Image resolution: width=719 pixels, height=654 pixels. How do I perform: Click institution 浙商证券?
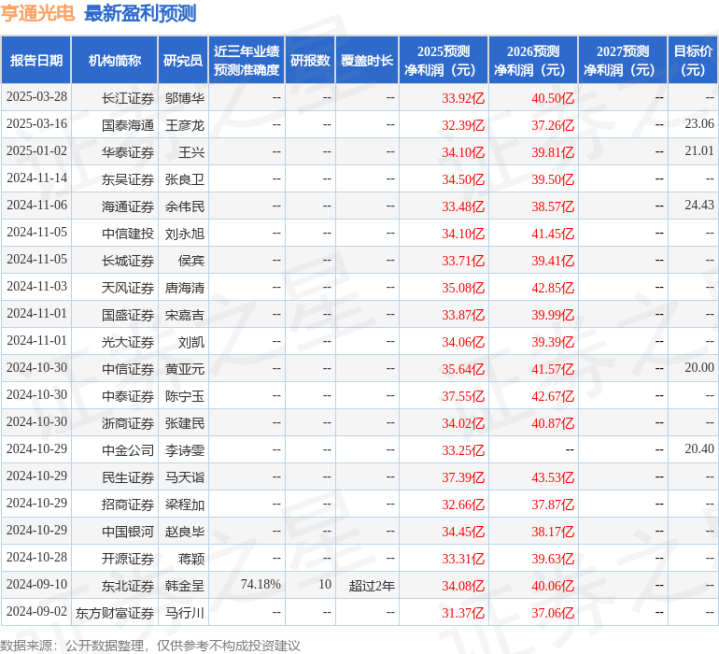127,423
